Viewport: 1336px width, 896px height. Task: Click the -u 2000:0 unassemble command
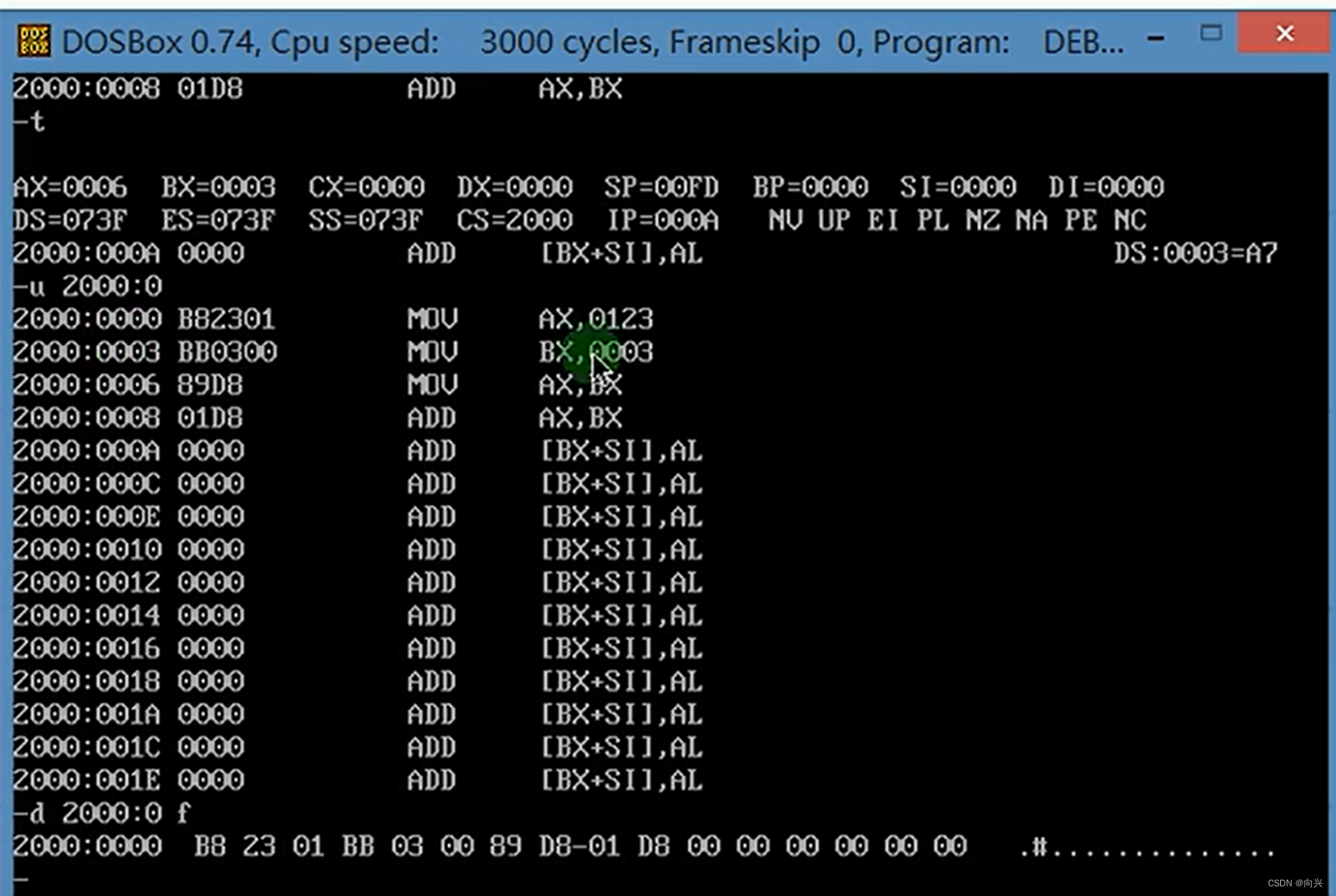(x=88, y=286)
